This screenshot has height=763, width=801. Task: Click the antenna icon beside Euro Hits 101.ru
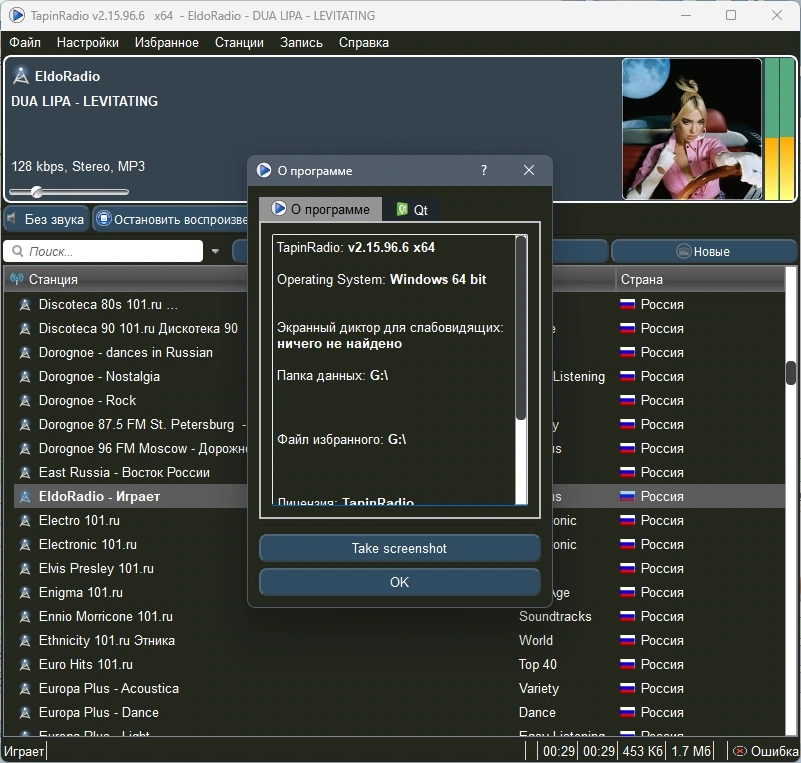25,665
